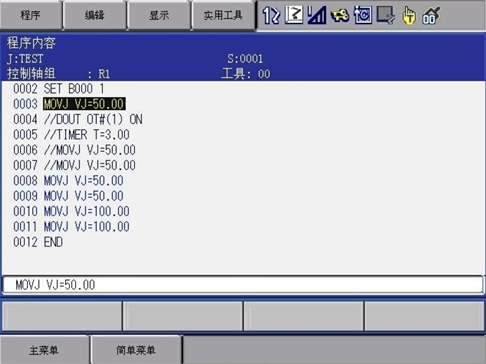Select line 0008 MOVJ VJ=50.00
The image size is (486, 364).
pyautogui.click(x=68, y=181)
